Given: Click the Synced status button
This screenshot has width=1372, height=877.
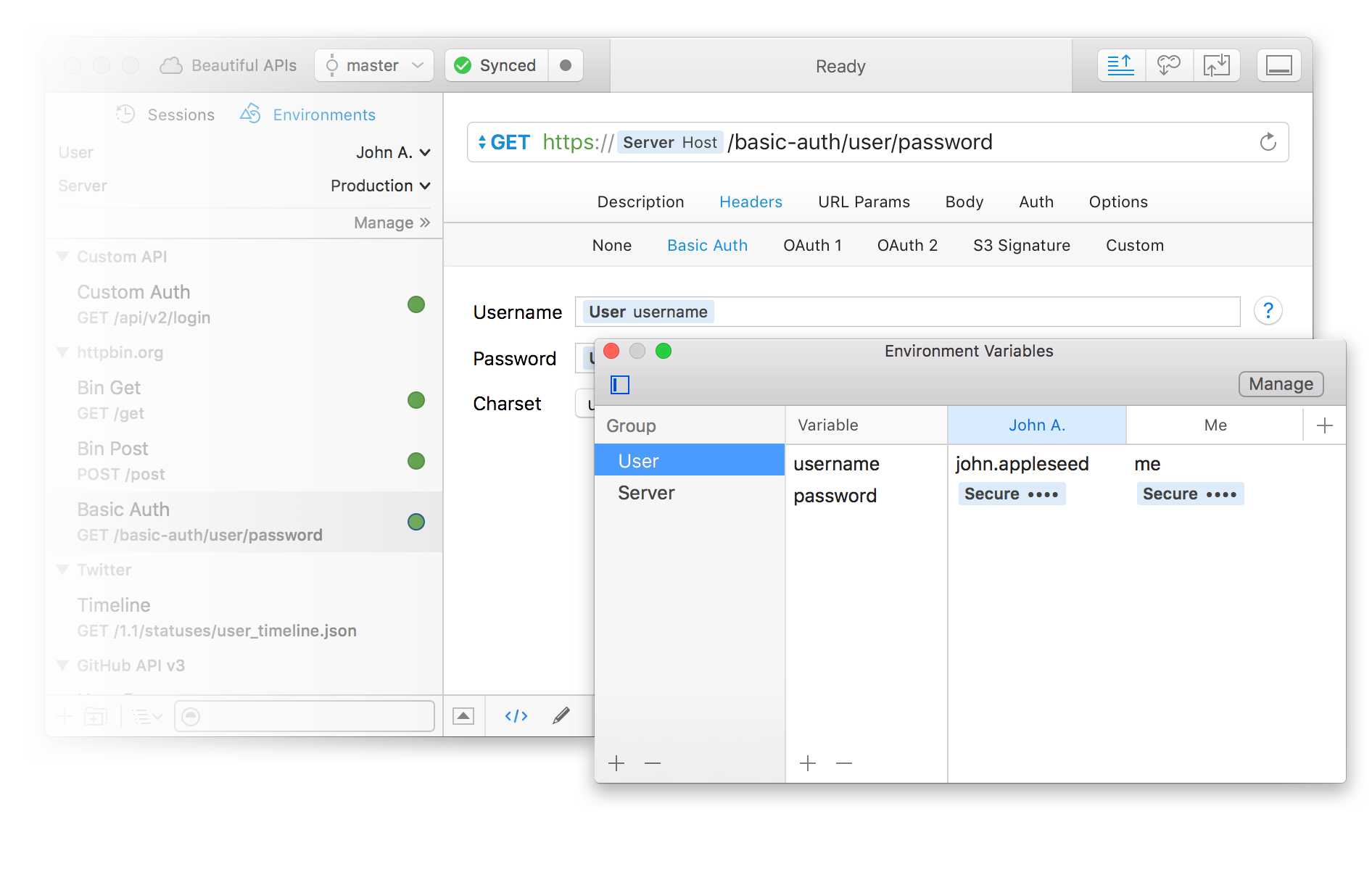Looking at the screenshot, I should click(x=496, y=65).
